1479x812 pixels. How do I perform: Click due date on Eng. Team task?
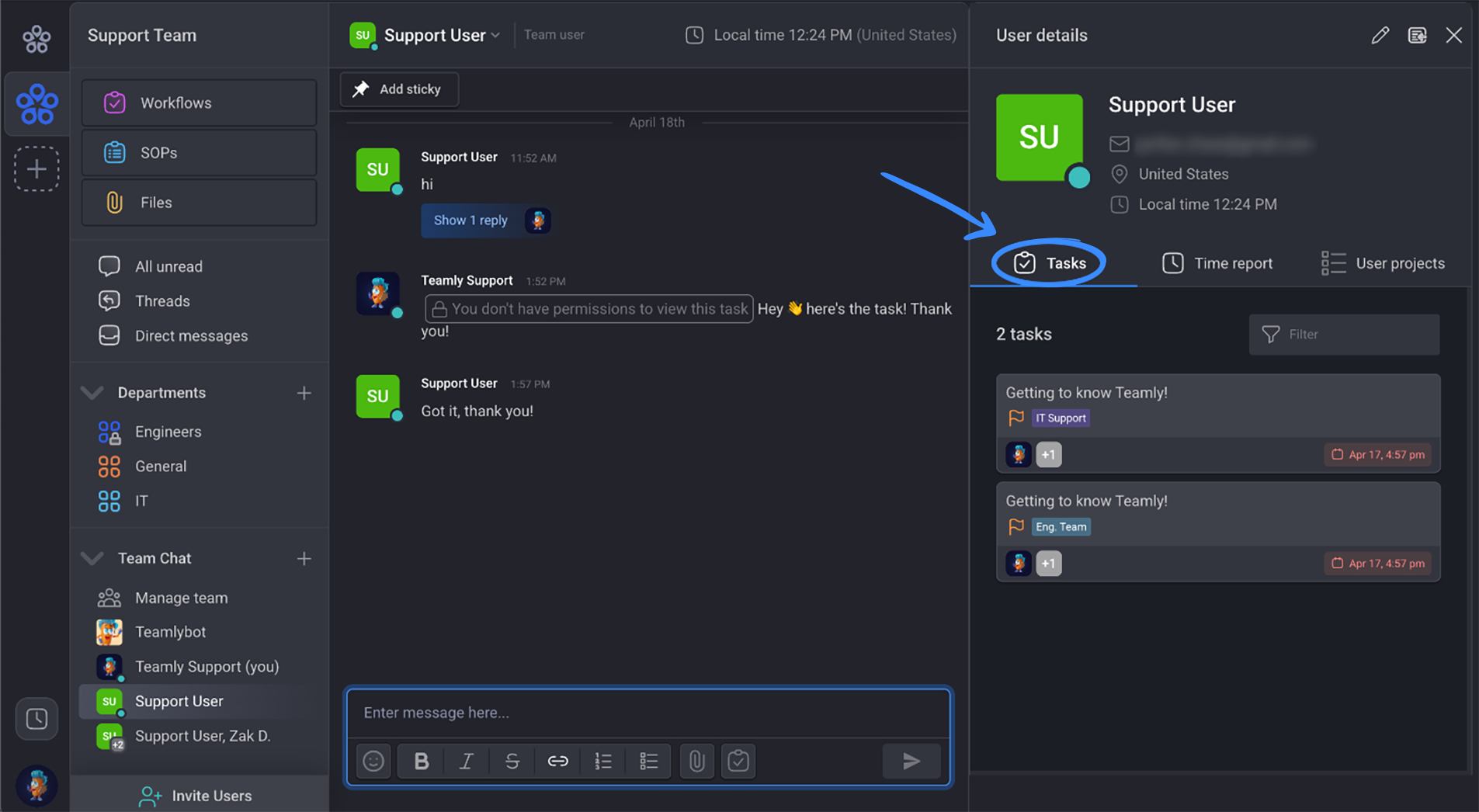point(1378,564)
